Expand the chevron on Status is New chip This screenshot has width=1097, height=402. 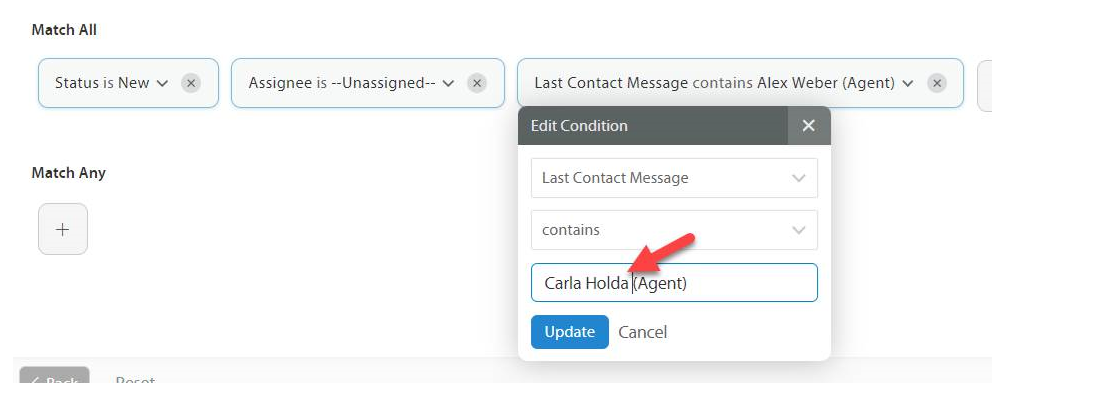(162, 83)
